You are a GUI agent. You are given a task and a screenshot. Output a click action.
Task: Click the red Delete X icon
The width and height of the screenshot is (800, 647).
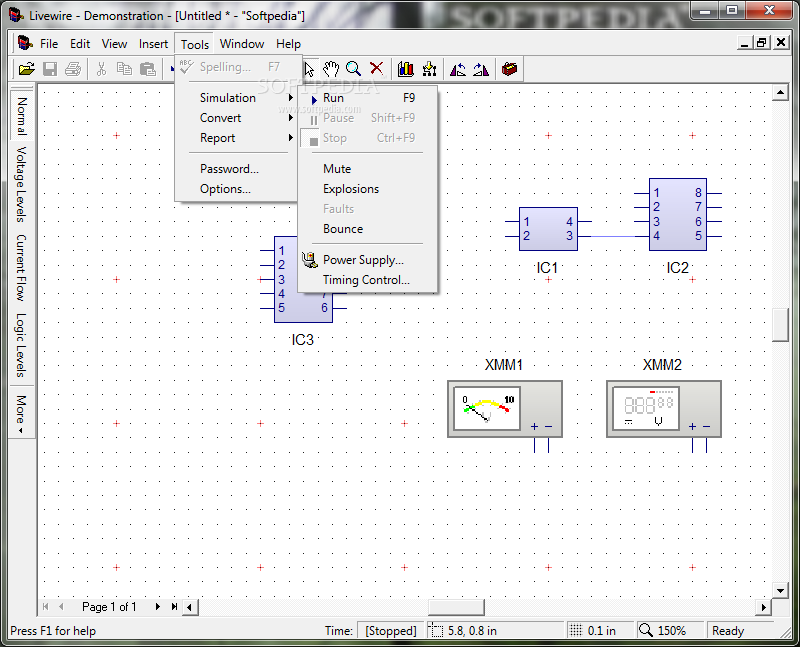click(377, 68)
